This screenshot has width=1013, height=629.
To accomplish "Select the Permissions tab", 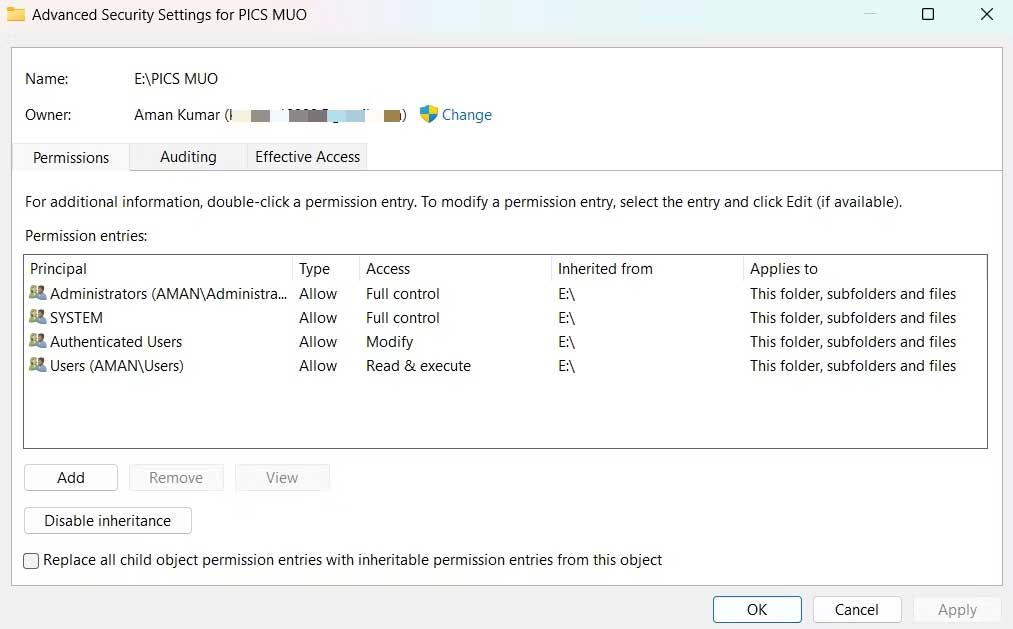I will coord(71,158).
